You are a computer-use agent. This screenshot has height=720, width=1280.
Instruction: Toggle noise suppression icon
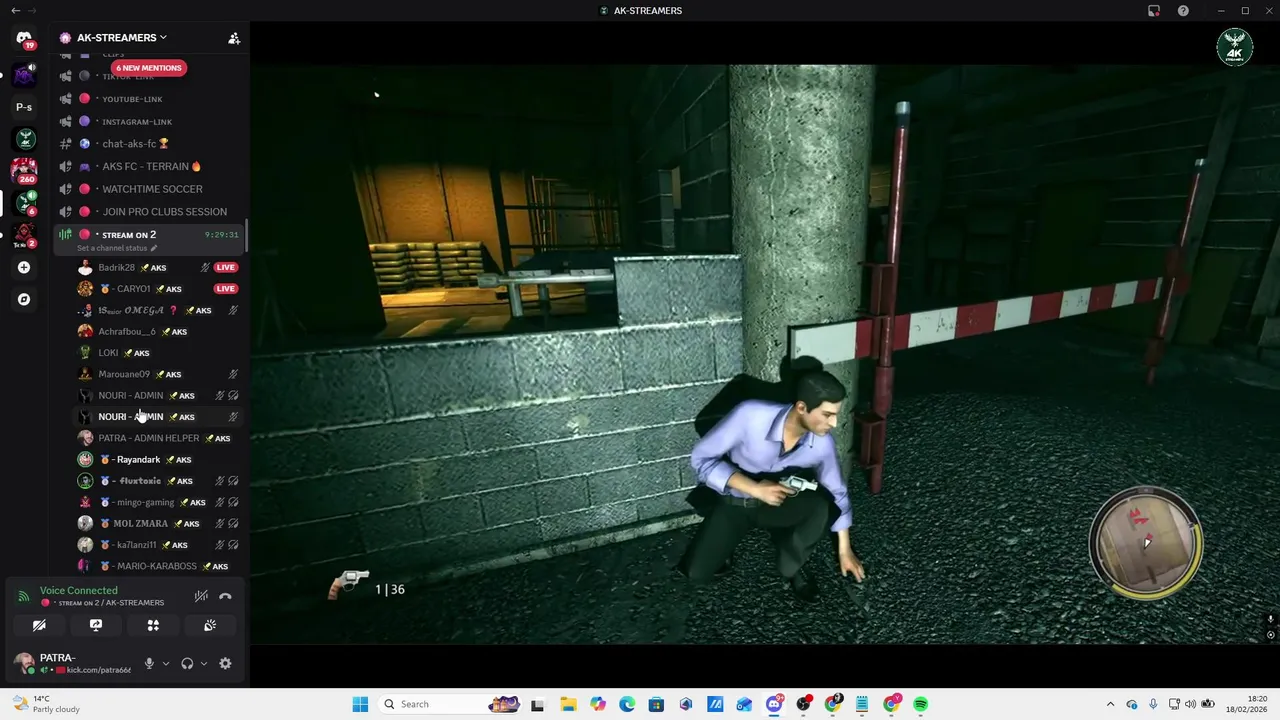201,596
